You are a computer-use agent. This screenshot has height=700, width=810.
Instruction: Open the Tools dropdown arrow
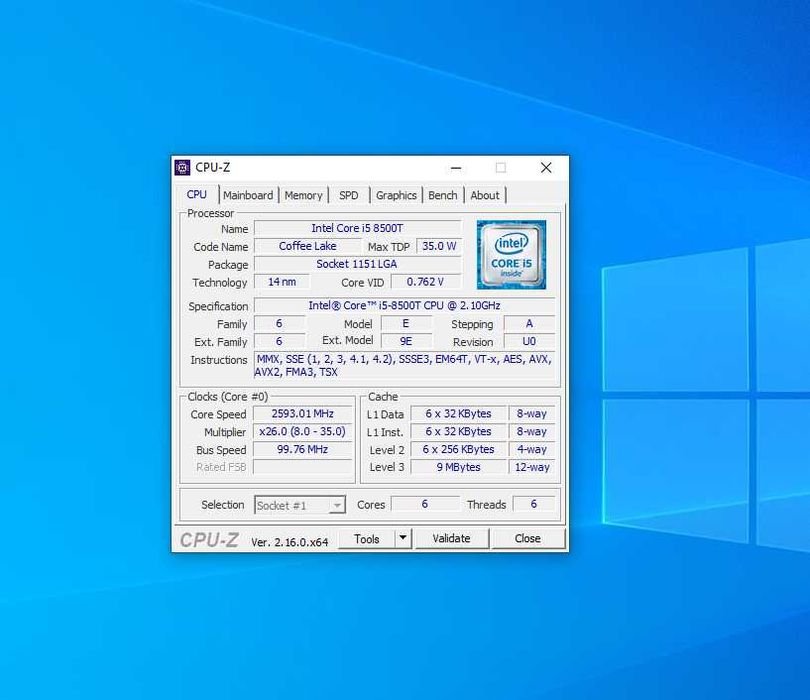403,538
